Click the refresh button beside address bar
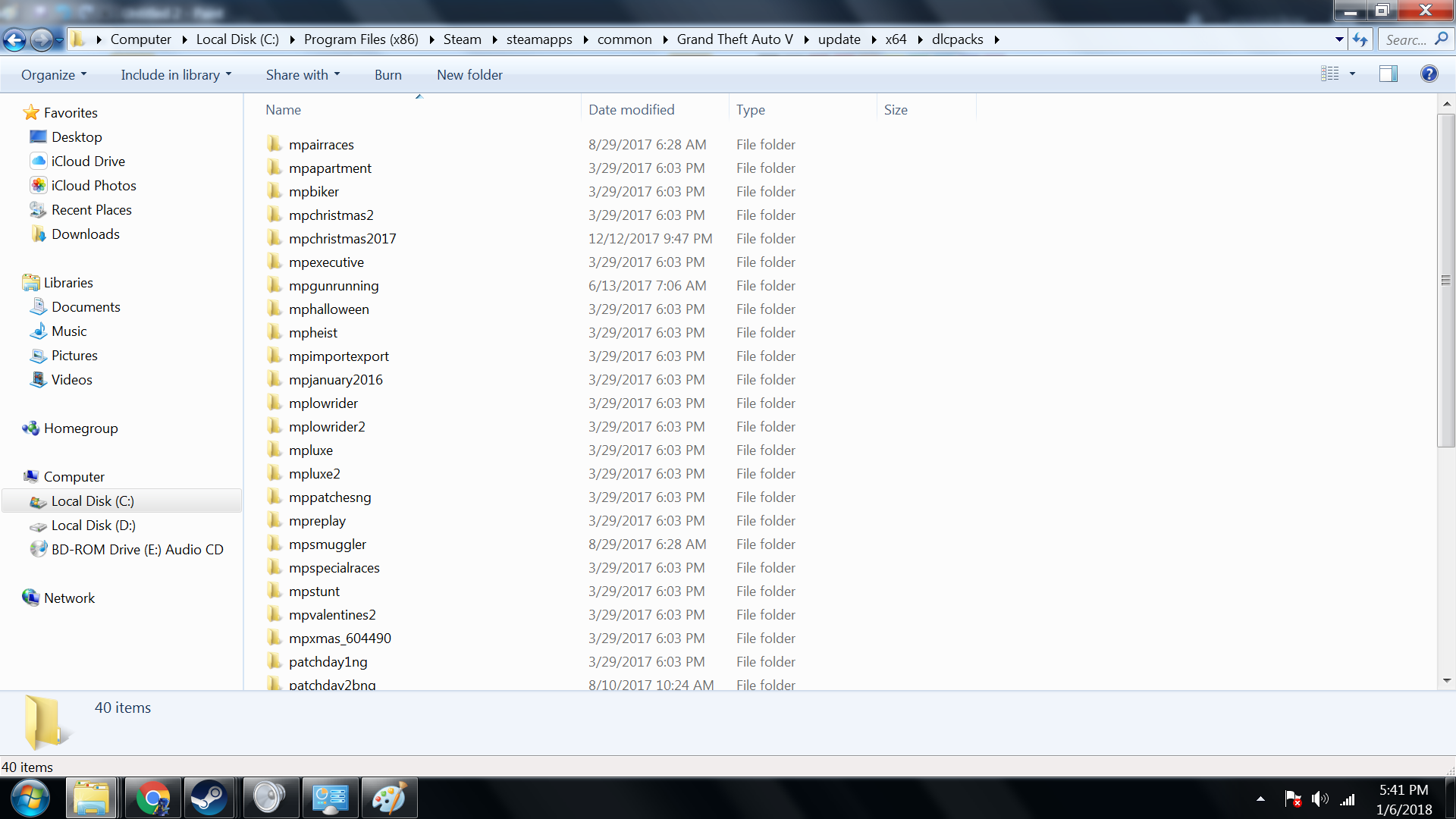 point(1360,39)
